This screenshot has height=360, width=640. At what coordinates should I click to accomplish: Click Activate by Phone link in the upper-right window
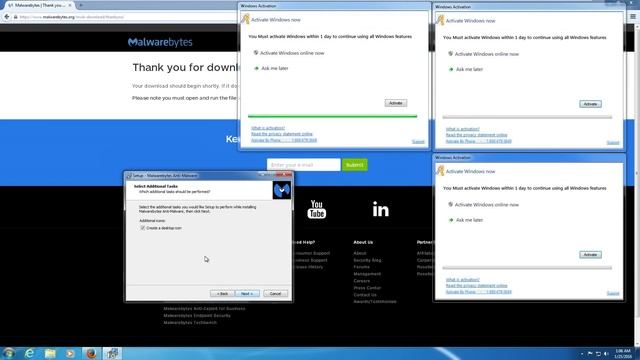478,141
